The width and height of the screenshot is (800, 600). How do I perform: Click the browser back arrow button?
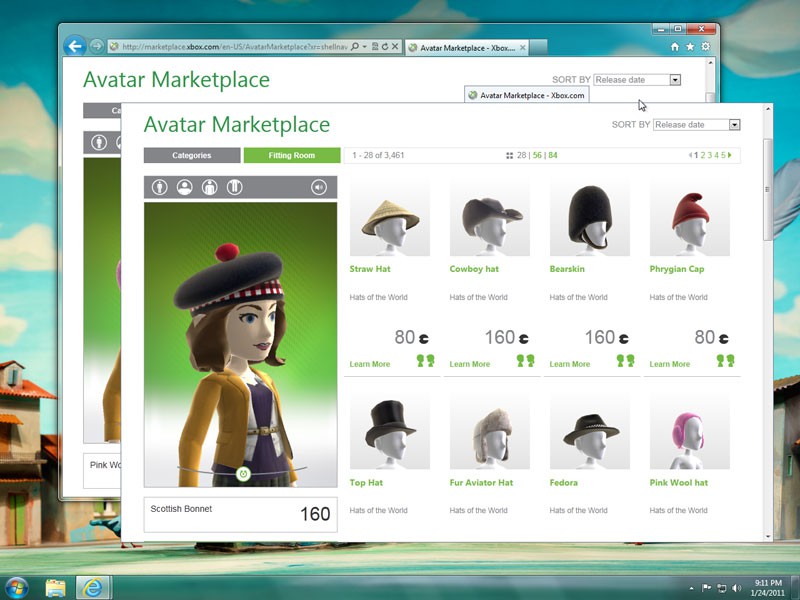pyautogui.click(x=74, y=46)
